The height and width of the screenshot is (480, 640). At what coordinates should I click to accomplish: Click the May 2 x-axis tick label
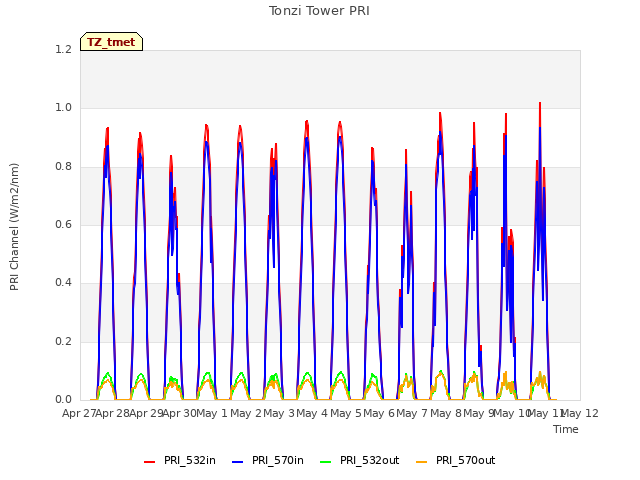[x=246, y=413]
